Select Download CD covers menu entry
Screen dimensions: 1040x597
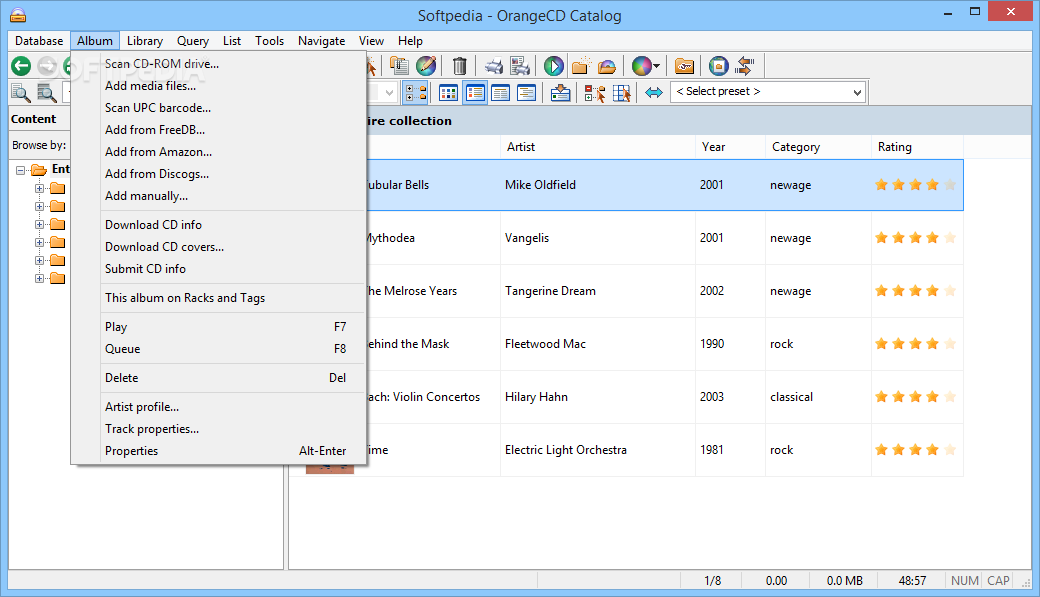[164, 247]
